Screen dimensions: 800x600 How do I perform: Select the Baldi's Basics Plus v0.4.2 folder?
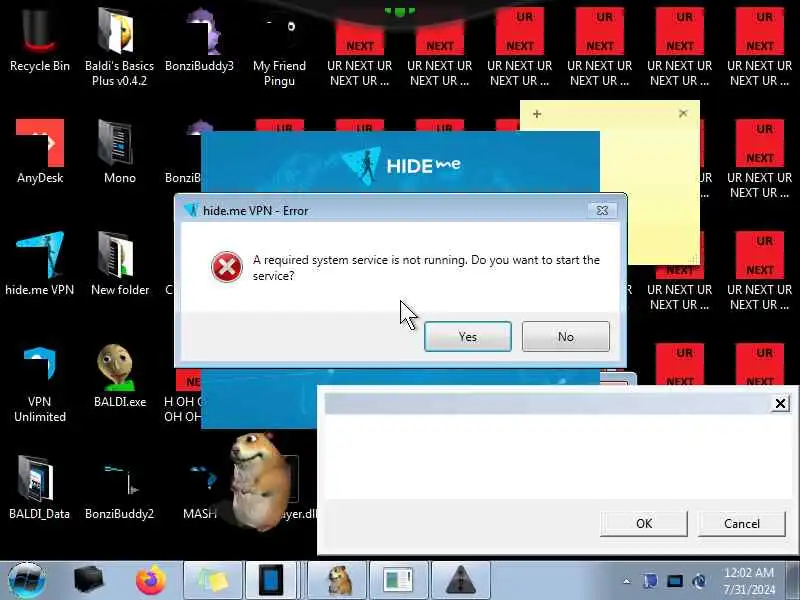pos(119,46)
